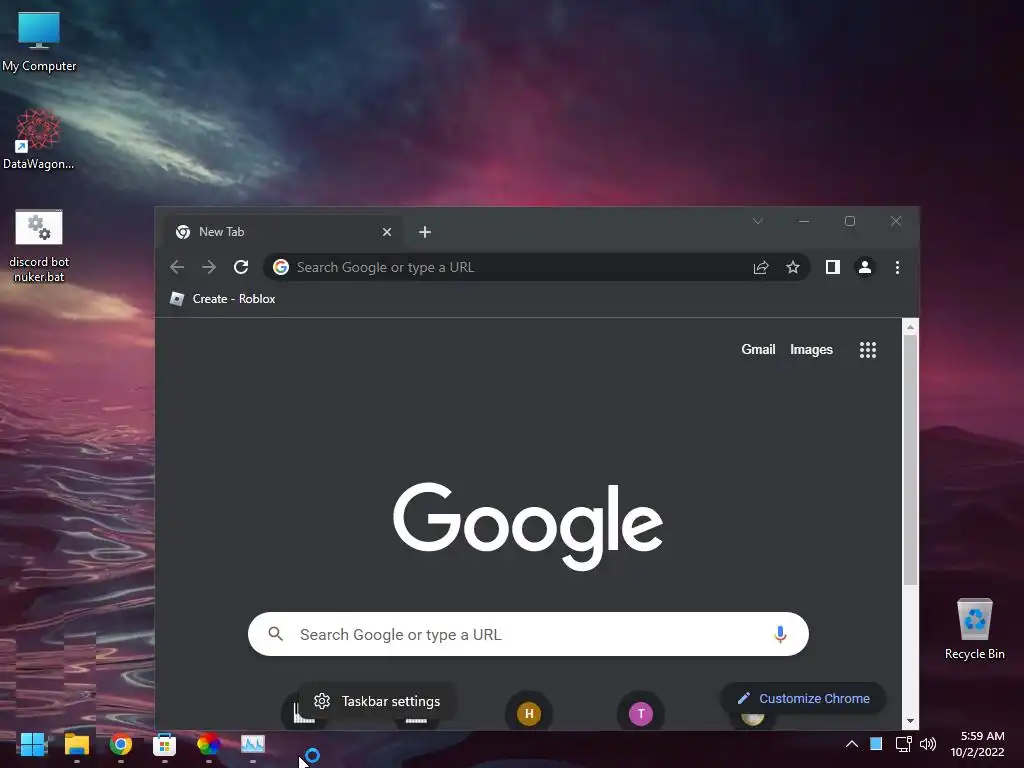The width and height of the screenshot is (1024, 768).
Task: Open Gmail link
Action: (x=758, y=349)
